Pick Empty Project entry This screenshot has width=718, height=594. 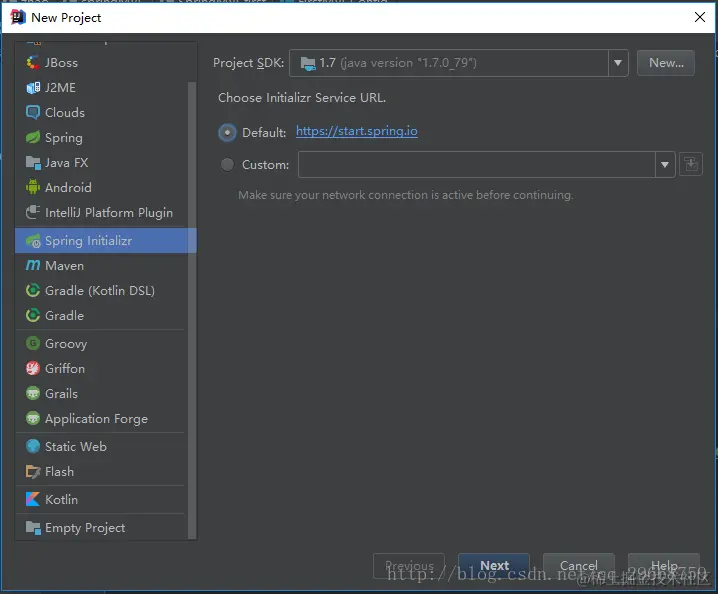coord(102,528)
